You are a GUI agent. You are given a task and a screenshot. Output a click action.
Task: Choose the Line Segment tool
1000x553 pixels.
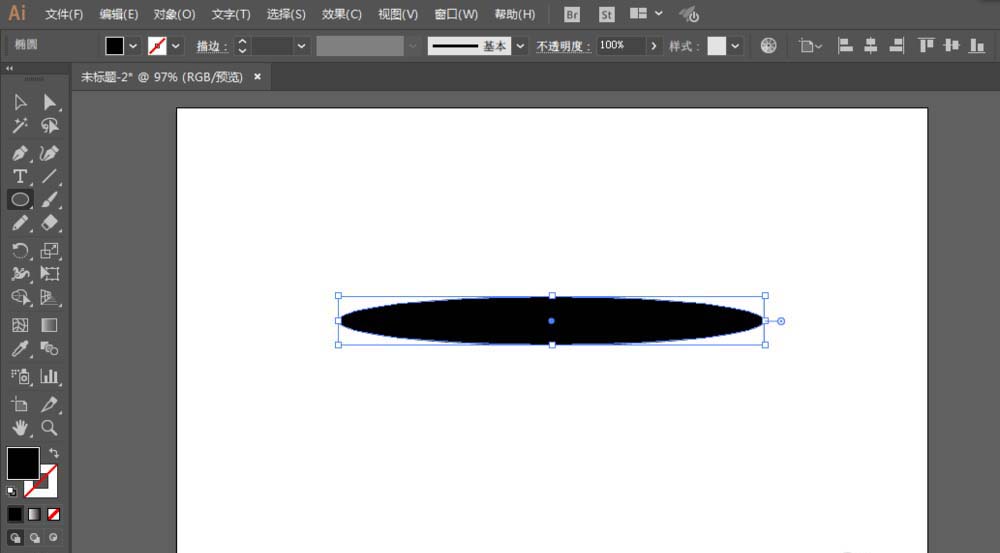49,176
